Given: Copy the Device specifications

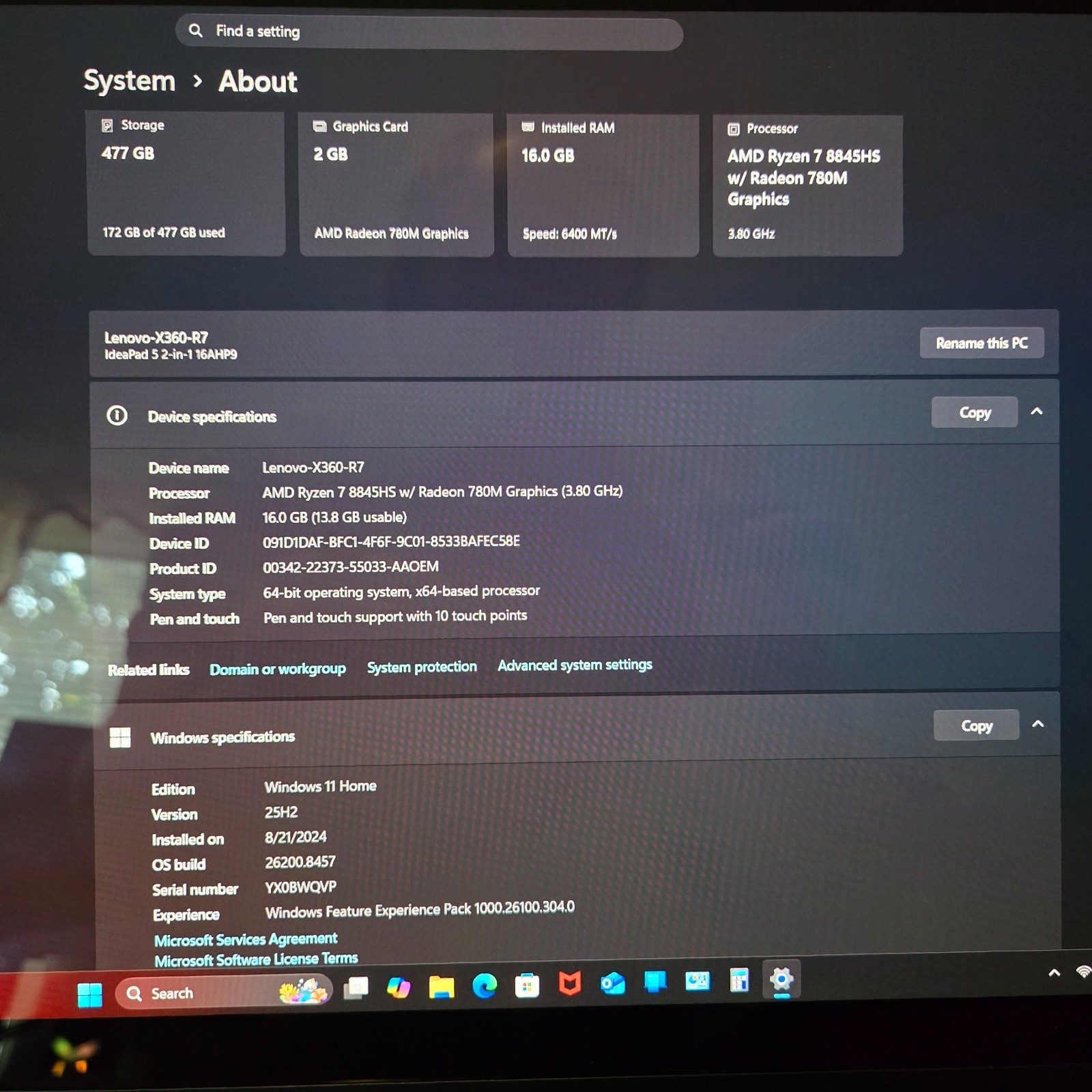Looking at the screenshot, I should (x=975, y=412).
